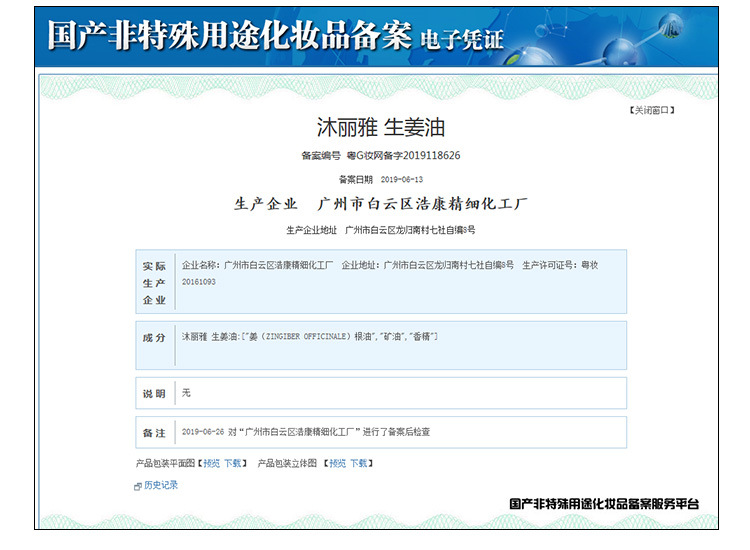Click the filing date 2019-06-13
The width and height of the screenshot is (750, 550).
click(x=403, y=179)
